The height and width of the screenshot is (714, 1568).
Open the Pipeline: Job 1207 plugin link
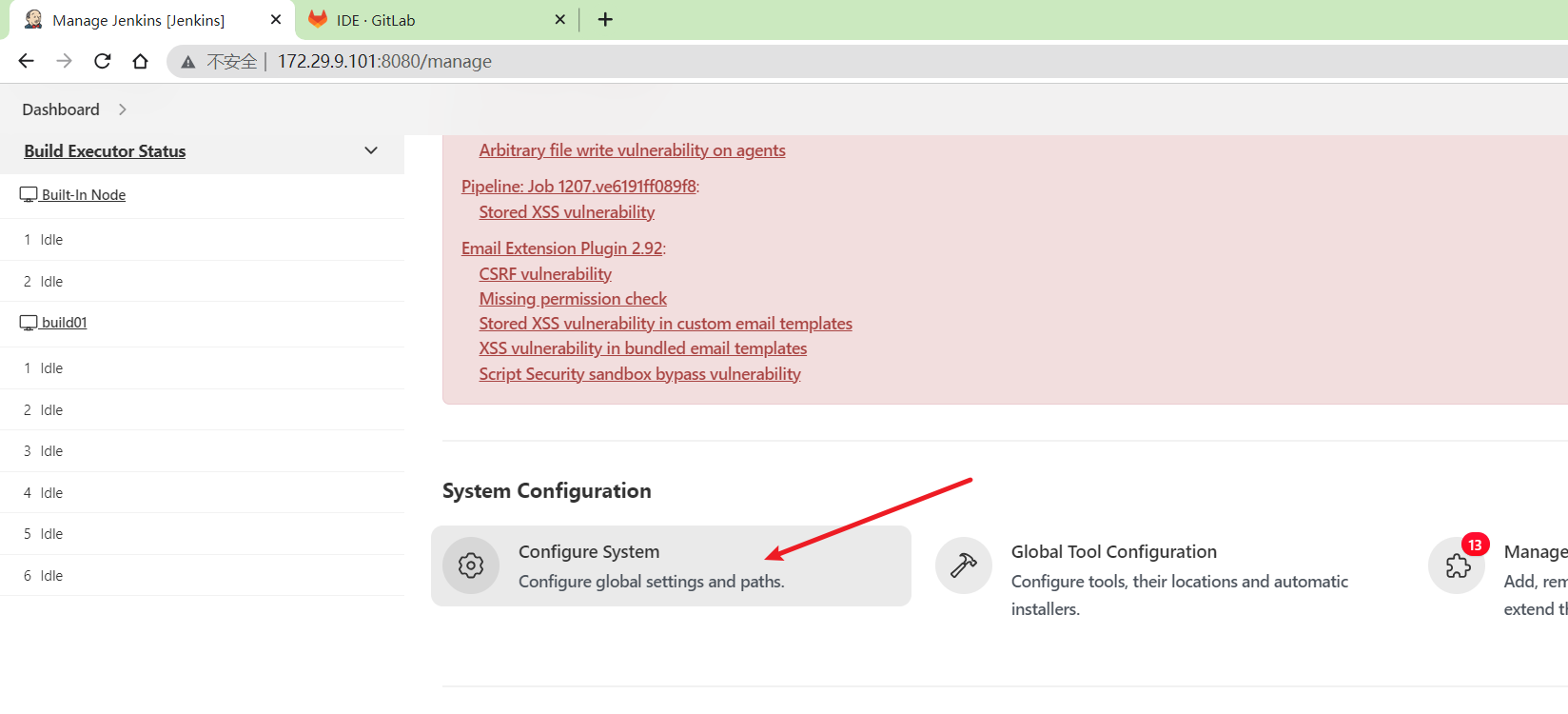[x=578, y=187]
